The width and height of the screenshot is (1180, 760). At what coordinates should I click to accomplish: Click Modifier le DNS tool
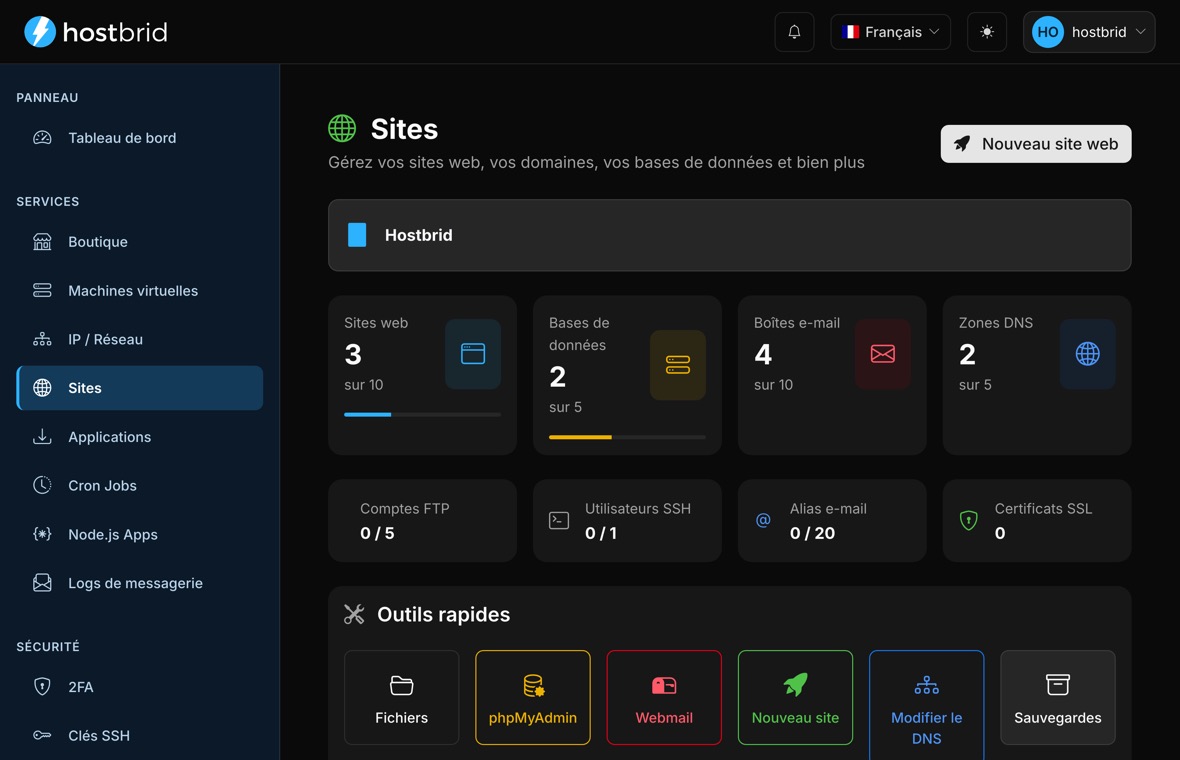point(926,706)
